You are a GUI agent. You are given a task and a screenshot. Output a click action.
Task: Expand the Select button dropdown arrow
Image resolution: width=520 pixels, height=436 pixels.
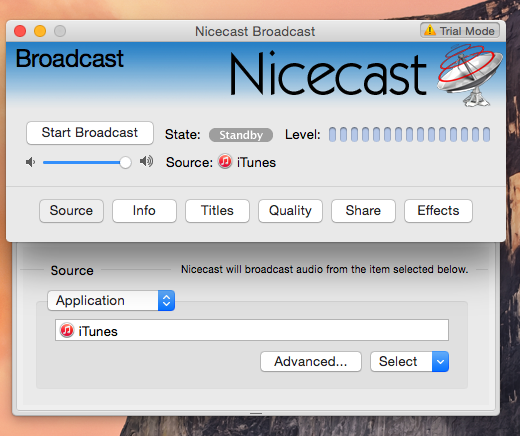click(x=440, y=361)
